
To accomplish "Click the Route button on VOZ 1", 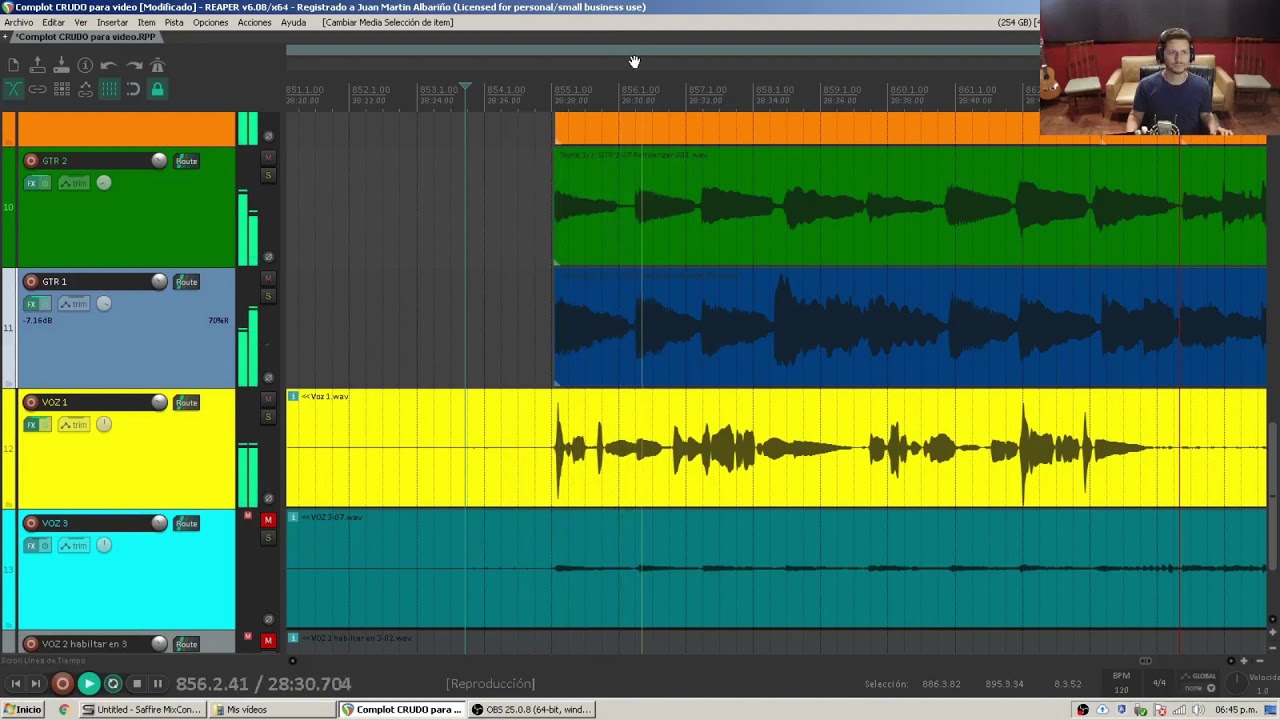I will pyautogui.click(x=187, y=403).
